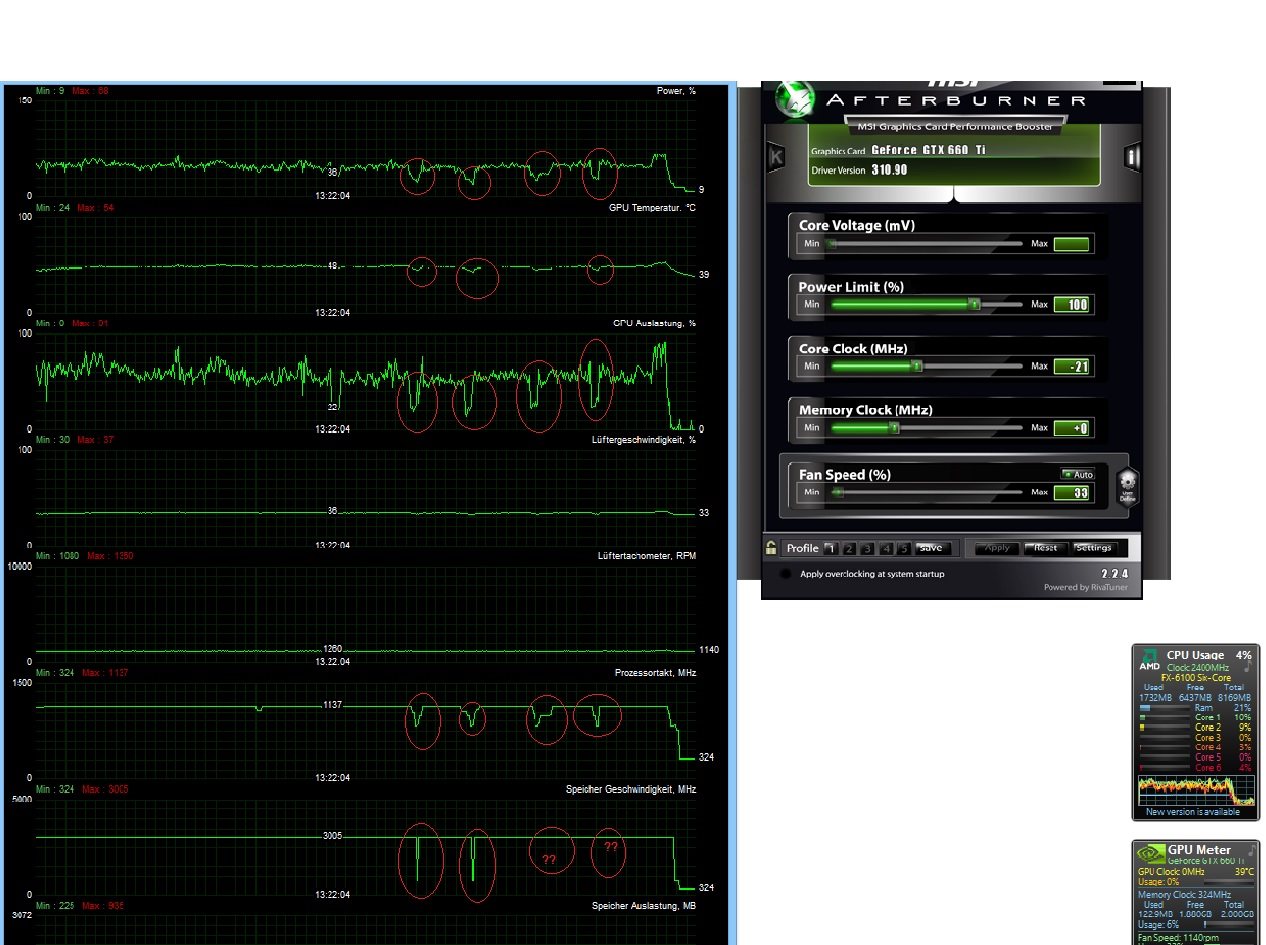Viewport: 1266px width, 945px height.
Task: Click the Memory Clock value field showing +0
Action: pos(1072,428)
